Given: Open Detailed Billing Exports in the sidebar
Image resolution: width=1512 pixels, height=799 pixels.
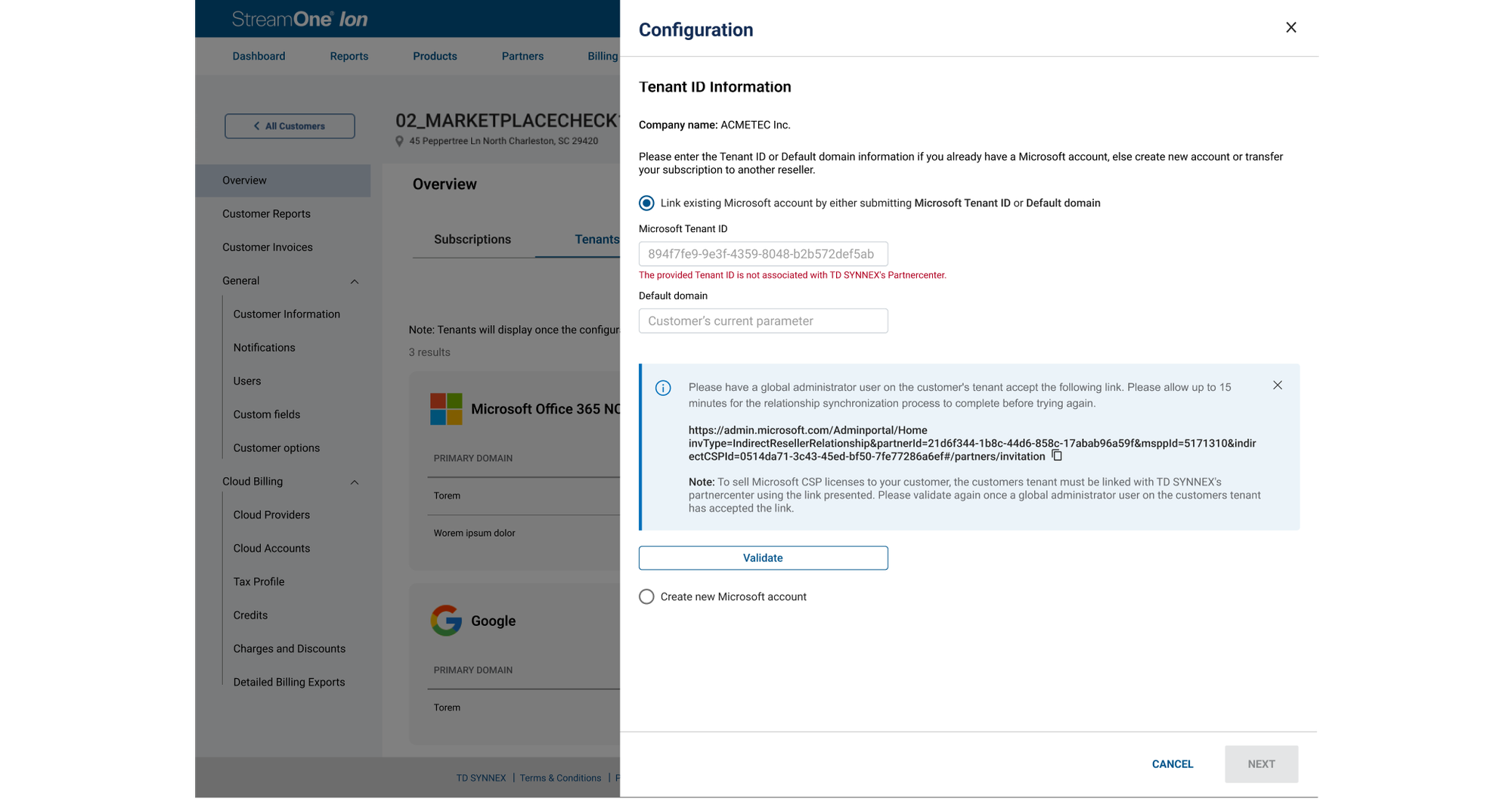Looking at the screenshot, I should pos(289,683).
